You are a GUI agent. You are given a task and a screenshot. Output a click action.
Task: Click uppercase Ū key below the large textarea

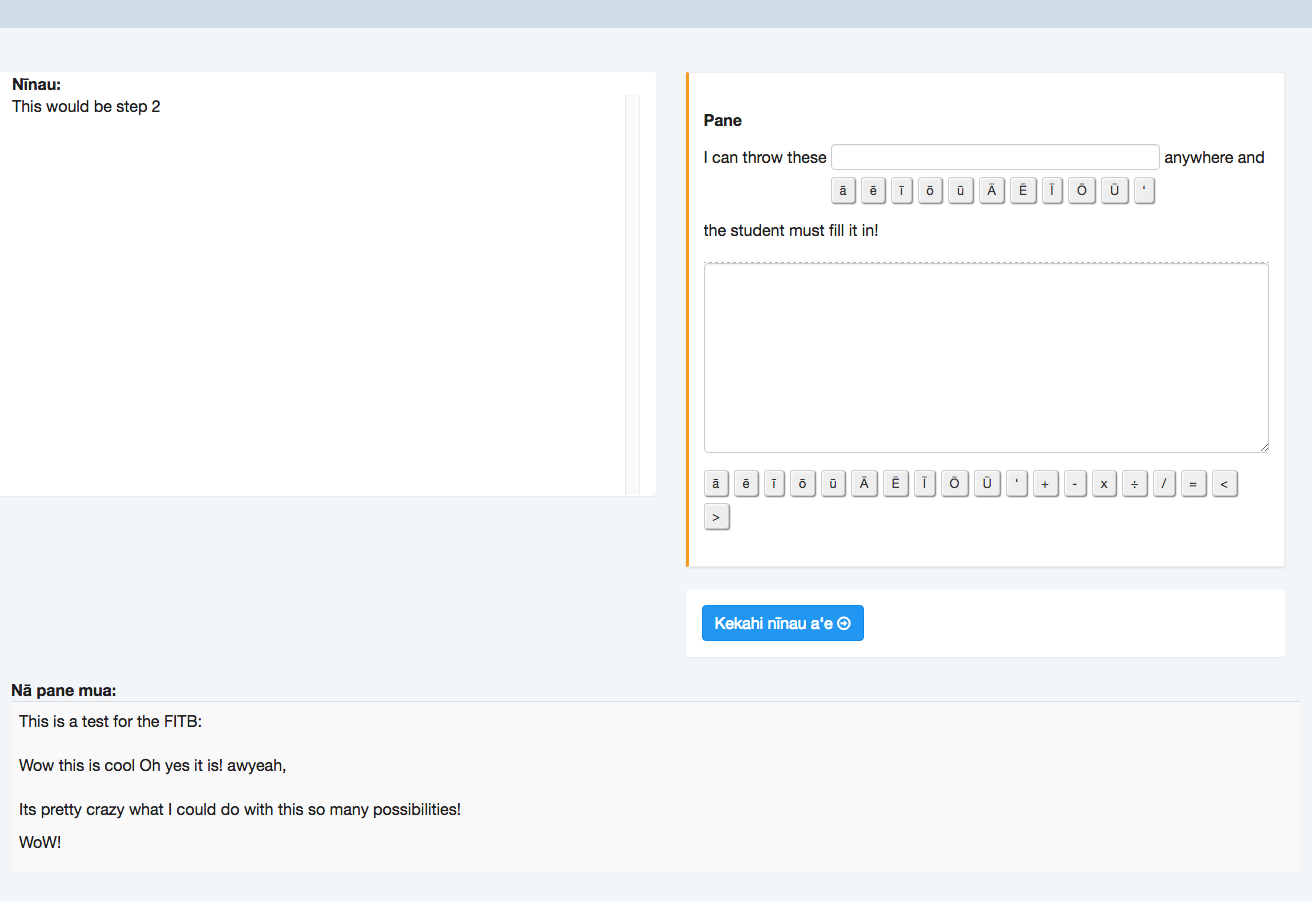987,484
